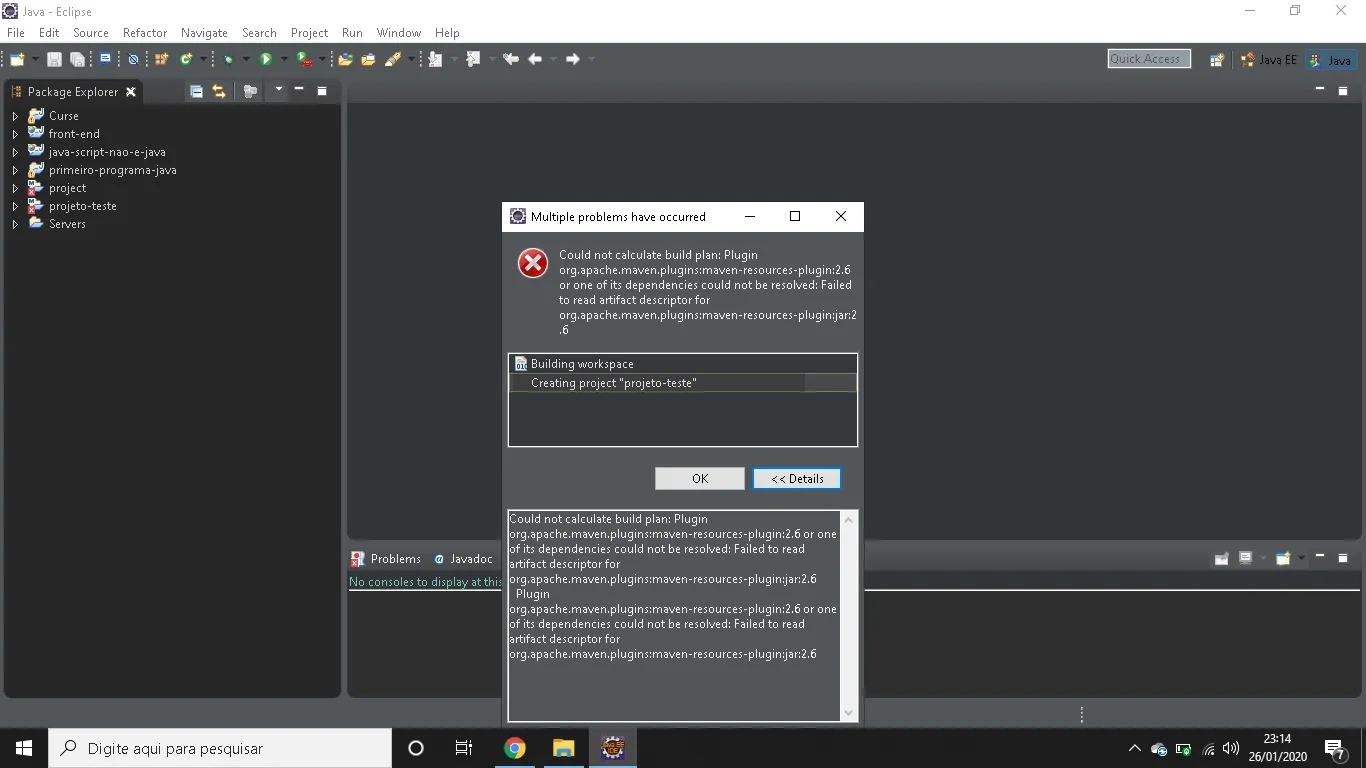Click the Skip All Breakpoints icon
Image resolution: width=1366 pixels, height=768 pixels.
coord(133,60)
